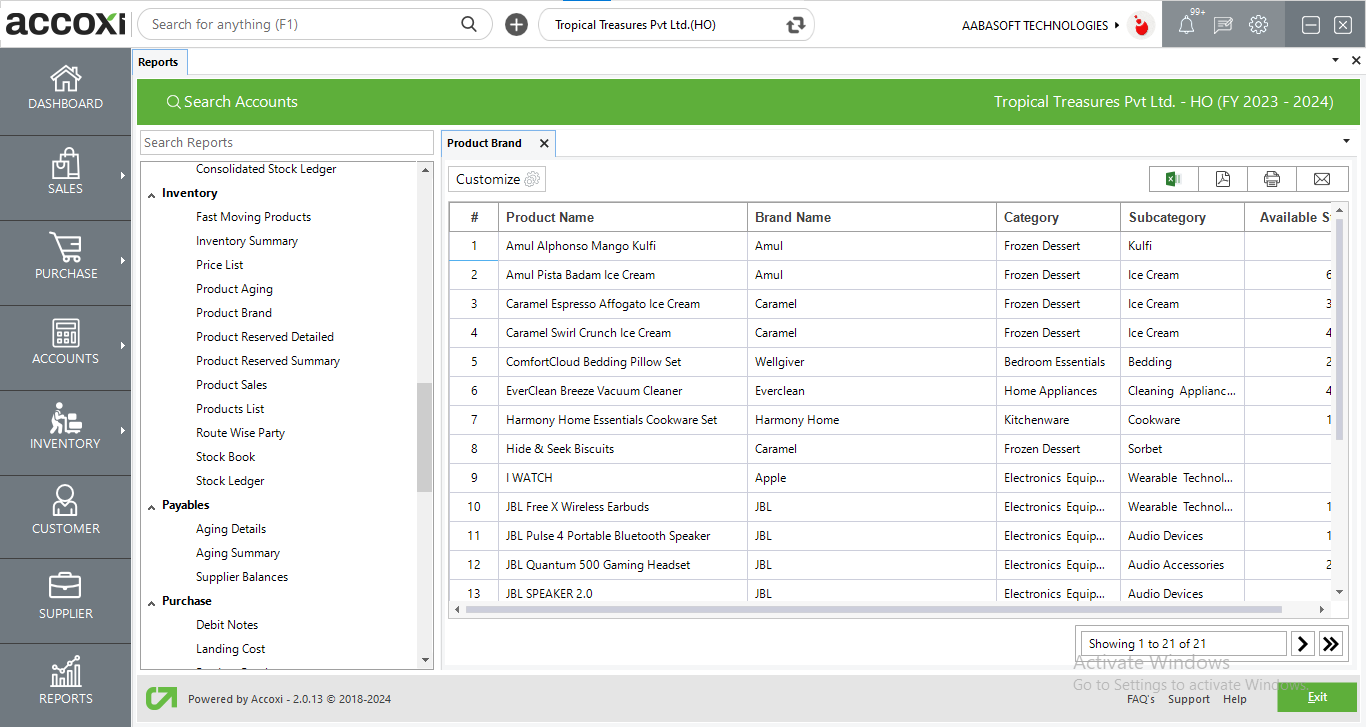Click the plus quick-add icon

click(516, 25)
